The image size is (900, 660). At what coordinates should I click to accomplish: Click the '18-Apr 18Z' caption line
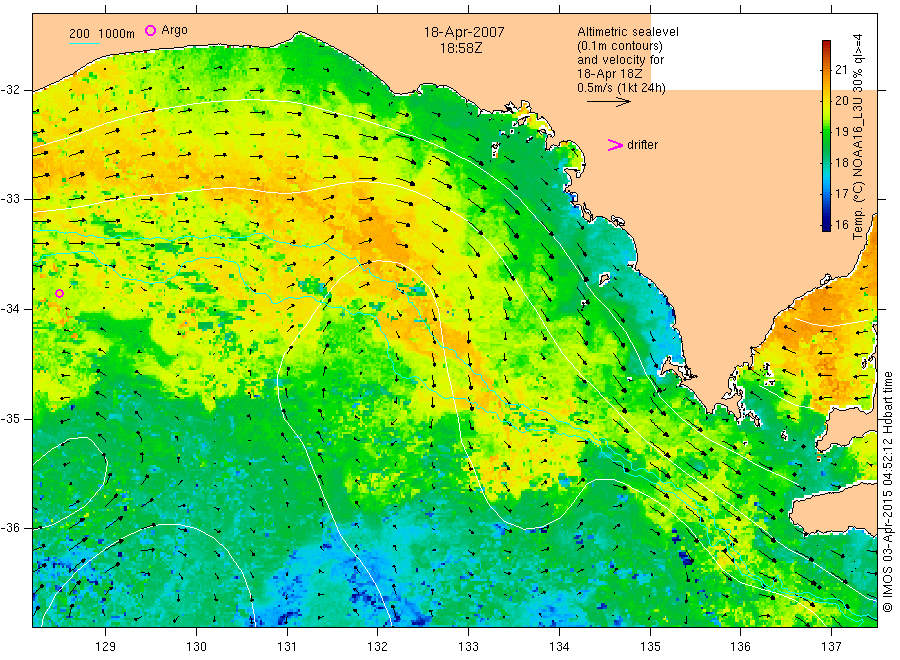[610, 73]
